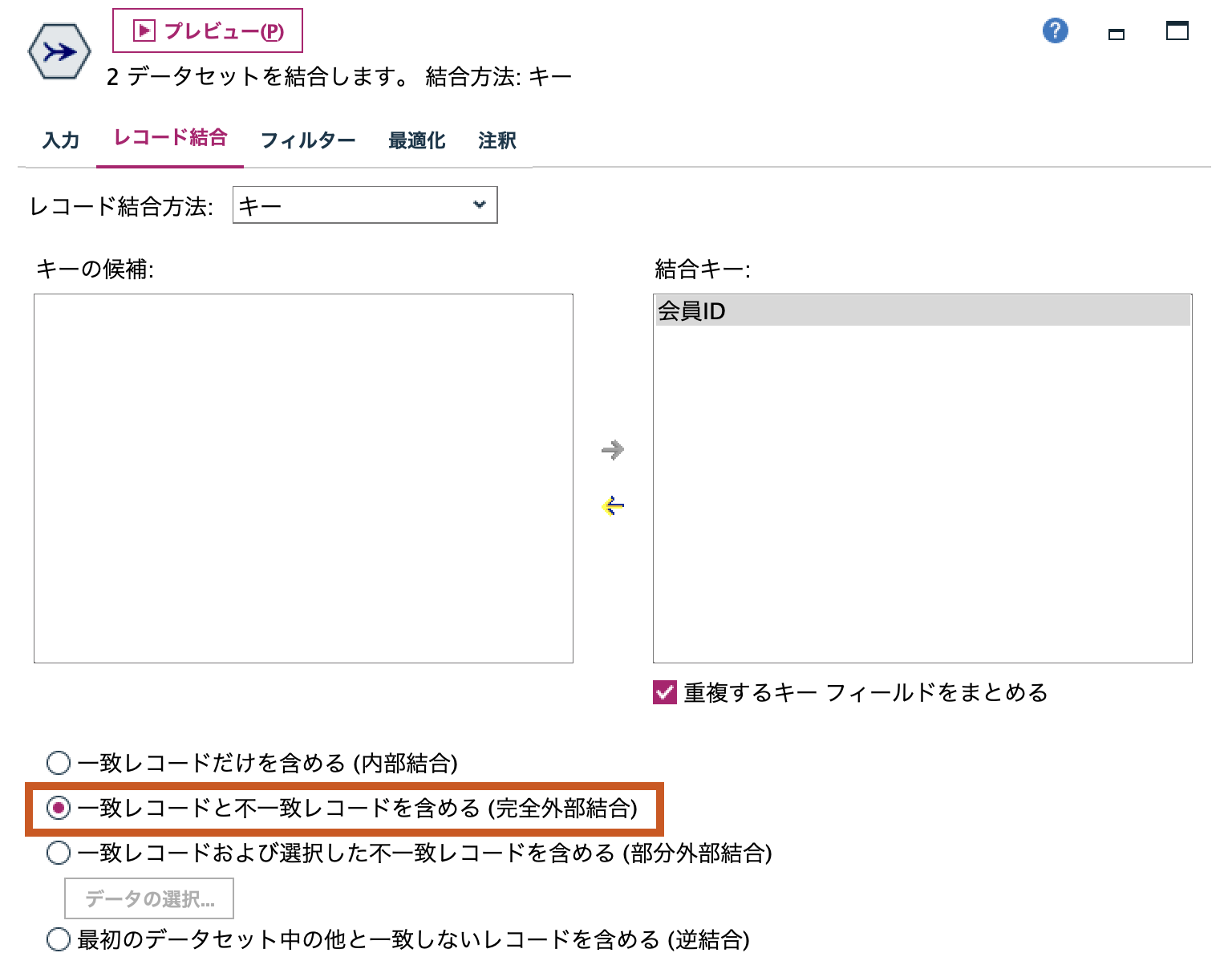Open the help with the question mark icon

click(x=1056, y=30)
